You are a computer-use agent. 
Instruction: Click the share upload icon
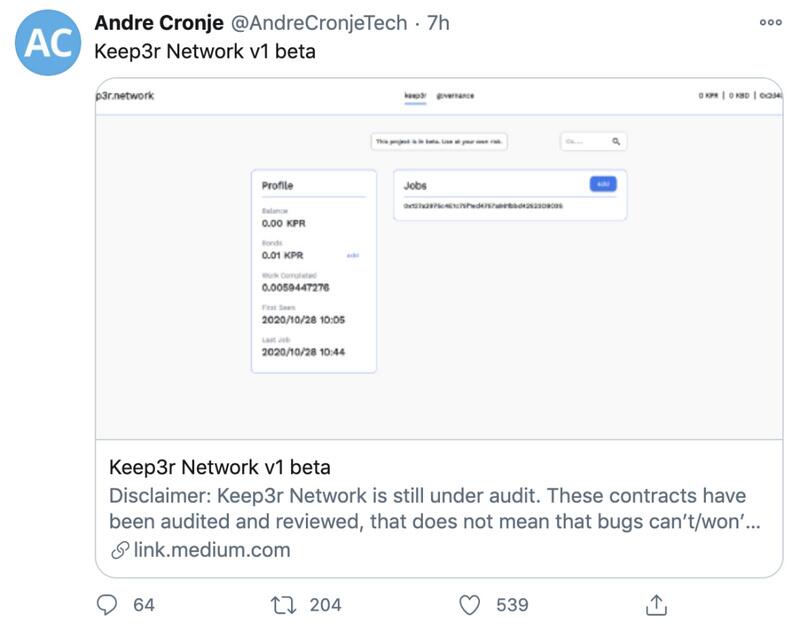click(x=656, y=604)
